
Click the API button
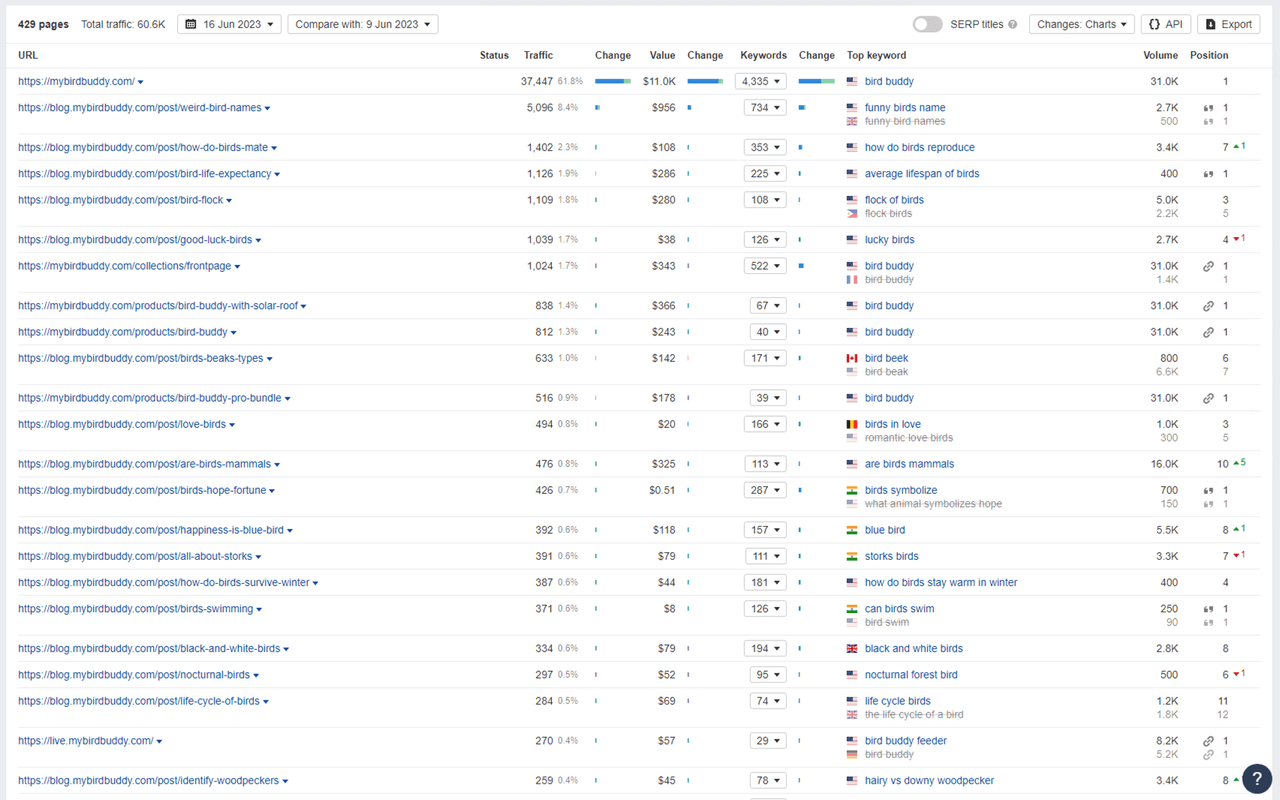[x=1166, y=24]
